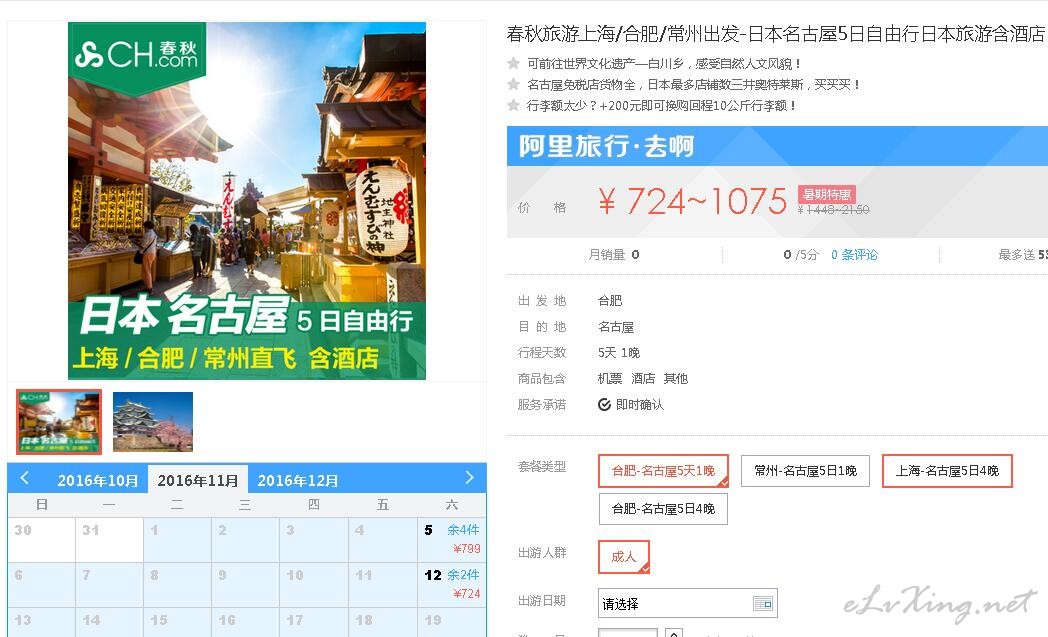Click the 5天 1晚 duration value
The height and width of the screenshot is (637, 1048).
pos(619,353)
